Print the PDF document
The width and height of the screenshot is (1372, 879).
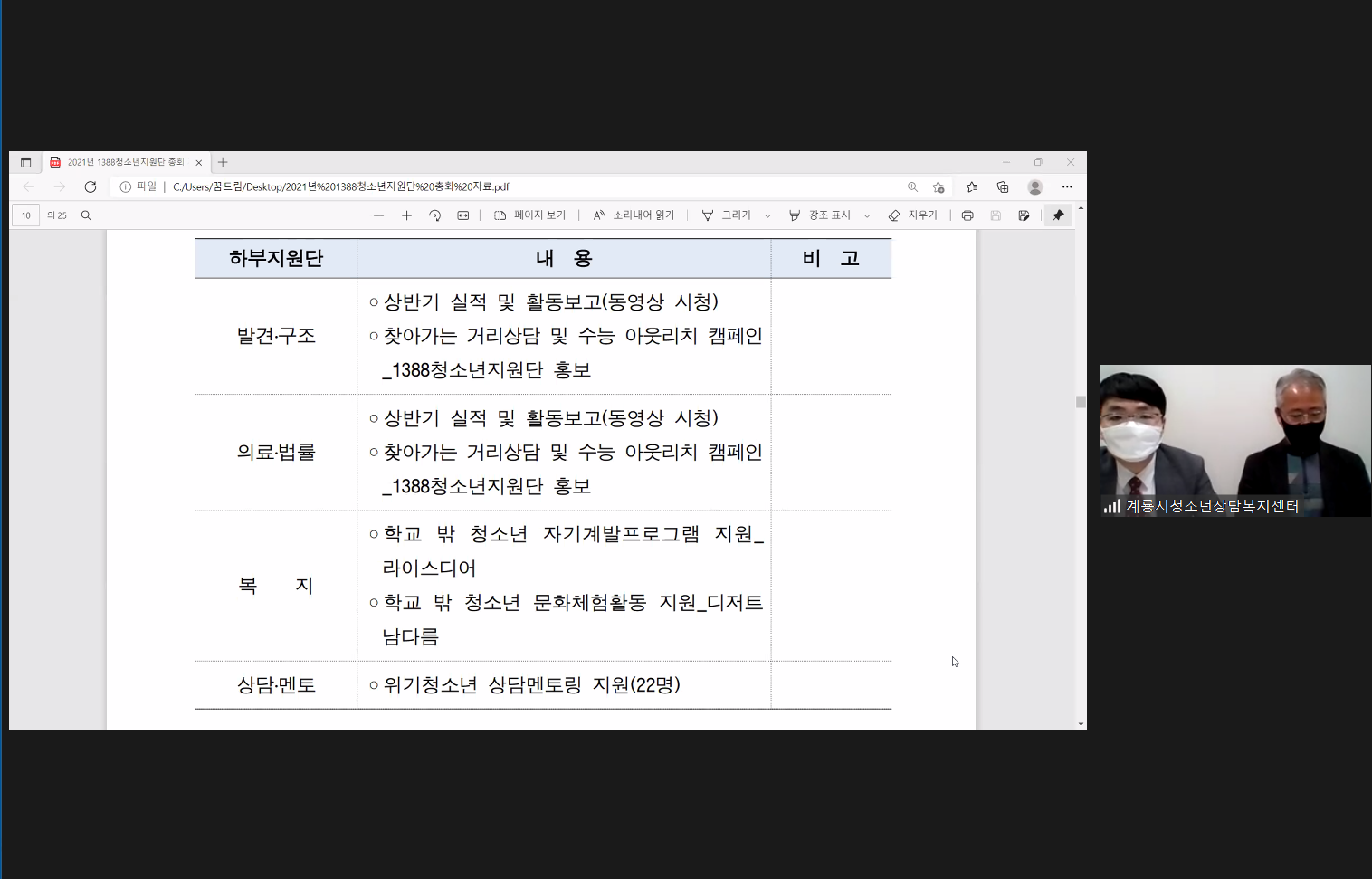pyautogui.click(x=967, y=215)
